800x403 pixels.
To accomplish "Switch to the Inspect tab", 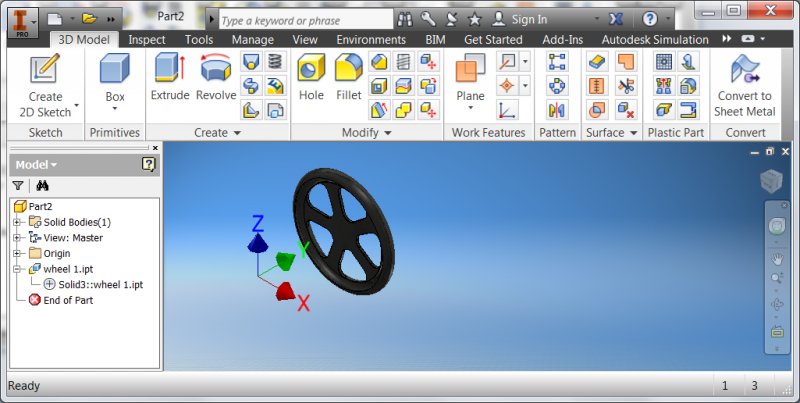I will [x=147, y=40].
